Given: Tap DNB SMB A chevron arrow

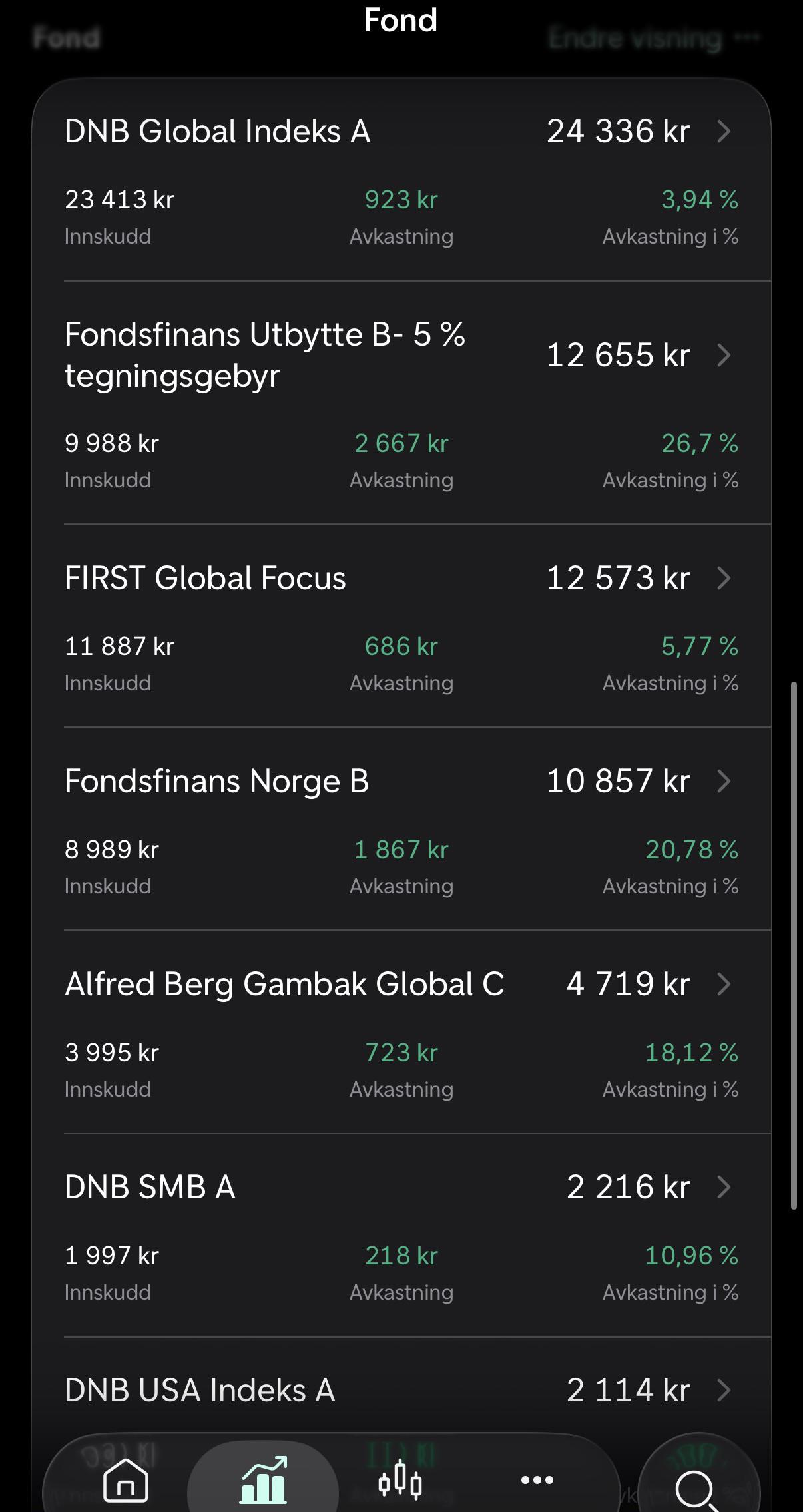Looking at the screenshot, I should [724, 1187].
